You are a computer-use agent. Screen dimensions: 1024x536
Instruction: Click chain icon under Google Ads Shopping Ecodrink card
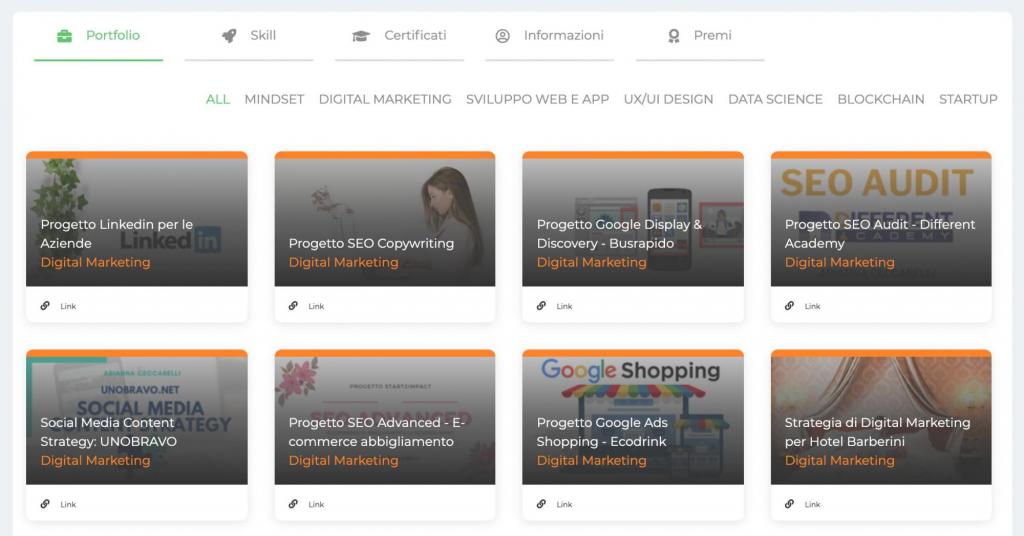click(x=541, y=504)
